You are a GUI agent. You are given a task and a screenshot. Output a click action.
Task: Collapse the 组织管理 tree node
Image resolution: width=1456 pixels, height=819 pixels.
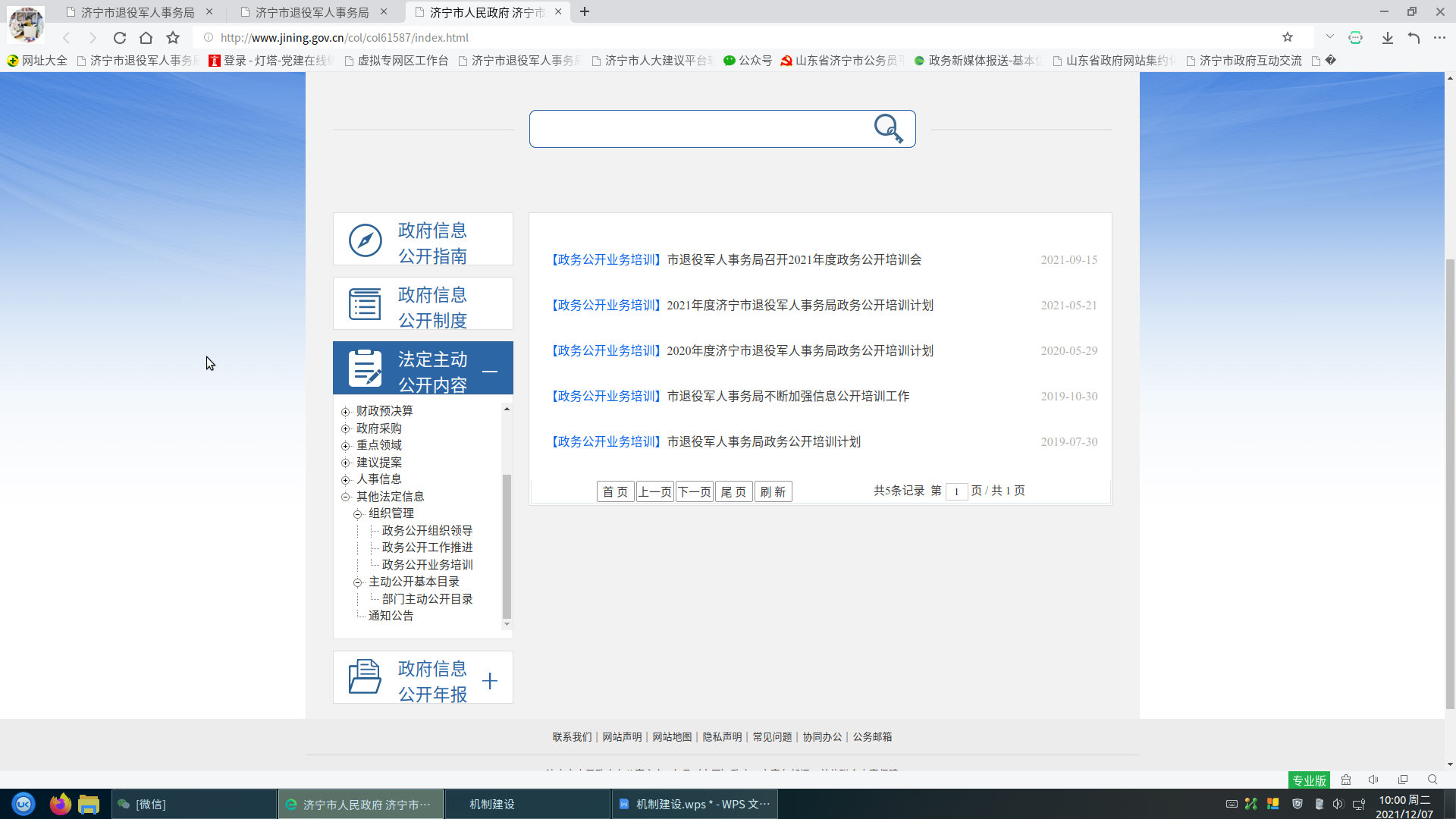coord(358,514)
